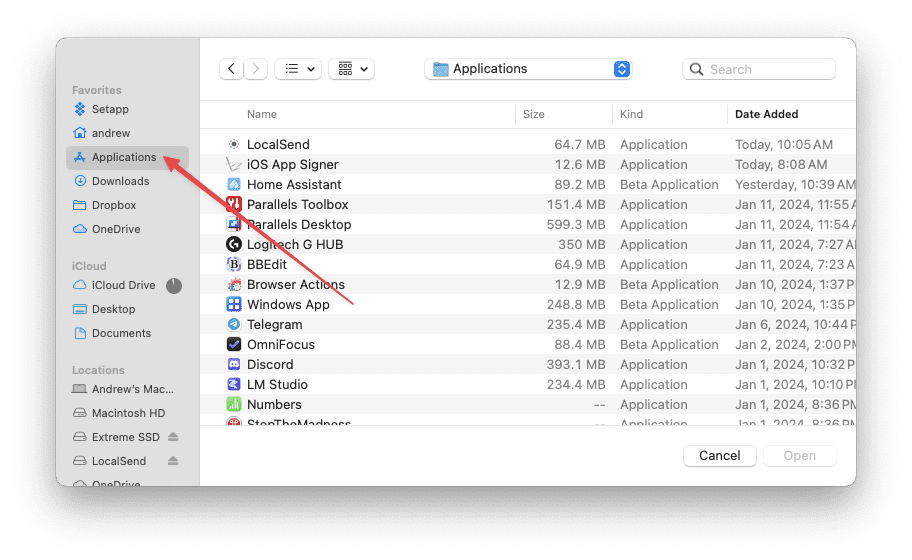Click the iCloud Drive sync progress indicator
This screenshot has height=560, width=912.
coord(174,286)
